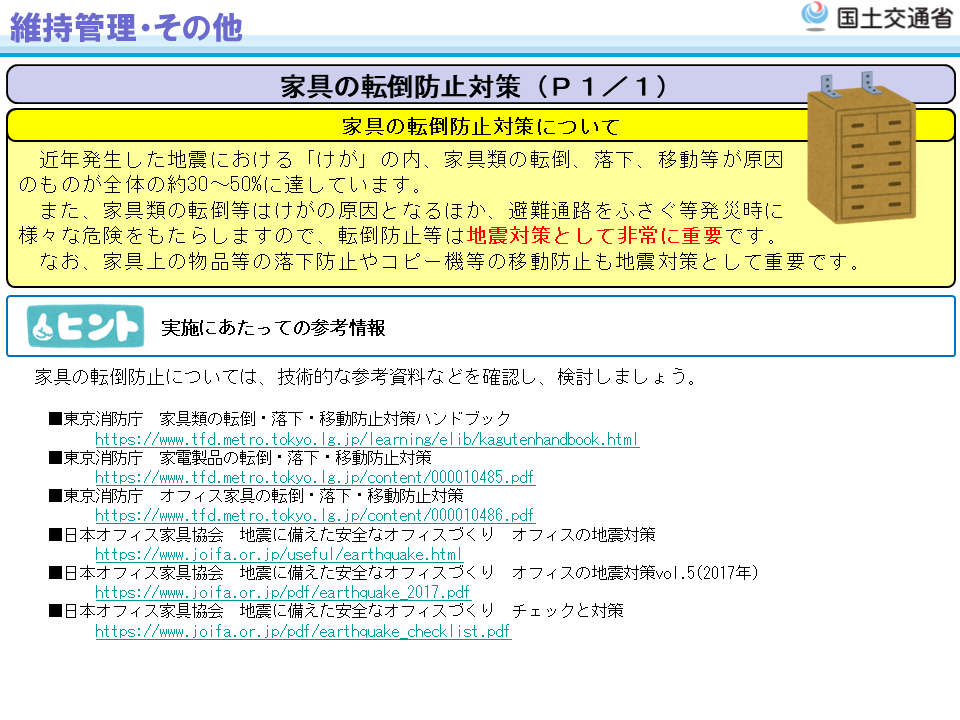The image size is (960, 720).
Task: Click the 家具の転倒防止対策について yellow heading
Action: click(481, 127)
